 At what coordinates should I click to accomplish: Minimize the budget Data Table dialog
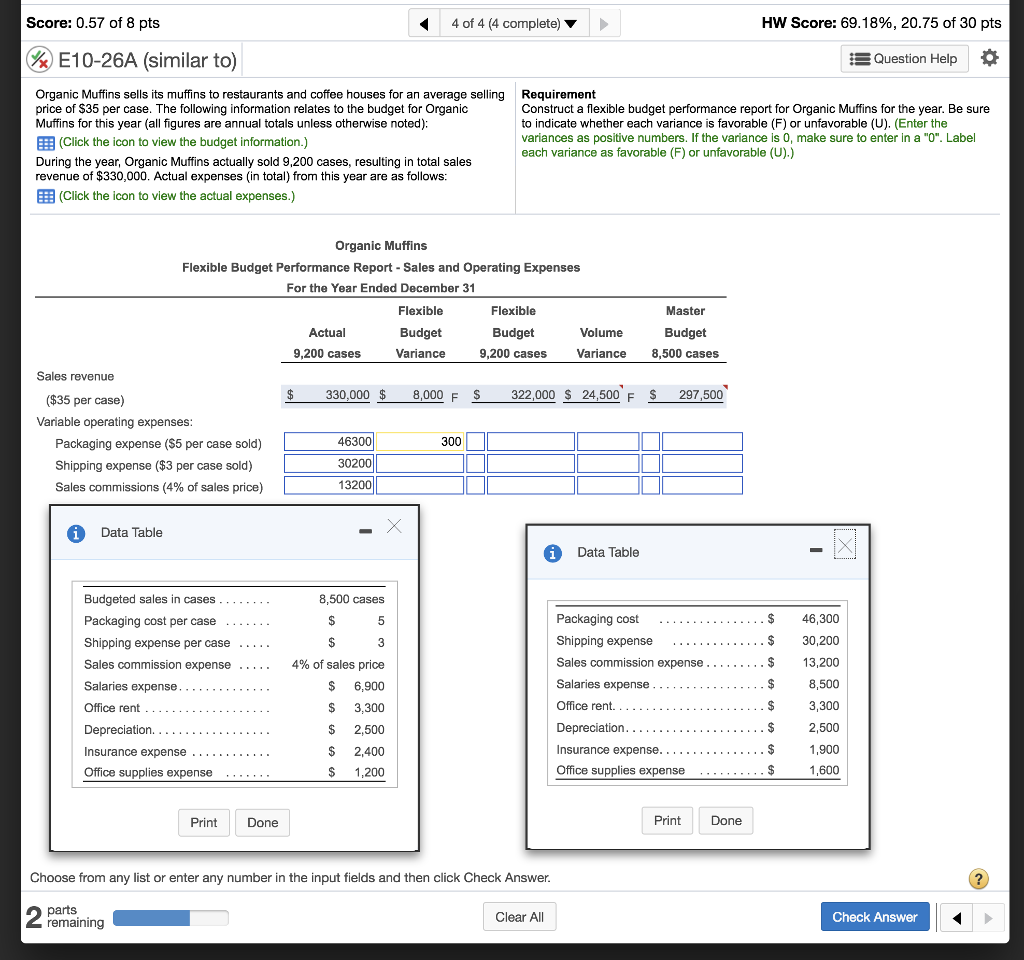tap(366, 531)
